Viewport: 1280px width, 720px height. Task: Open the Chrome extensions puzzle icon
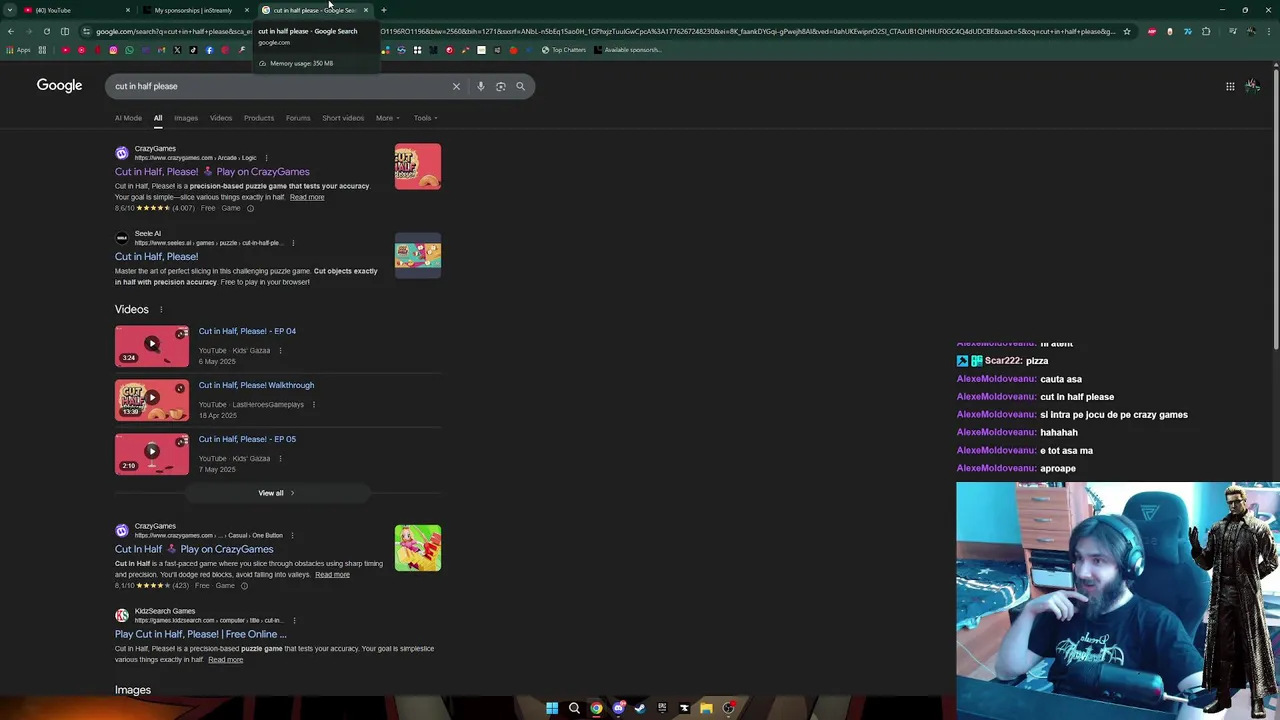click(x=1206, y=31)
